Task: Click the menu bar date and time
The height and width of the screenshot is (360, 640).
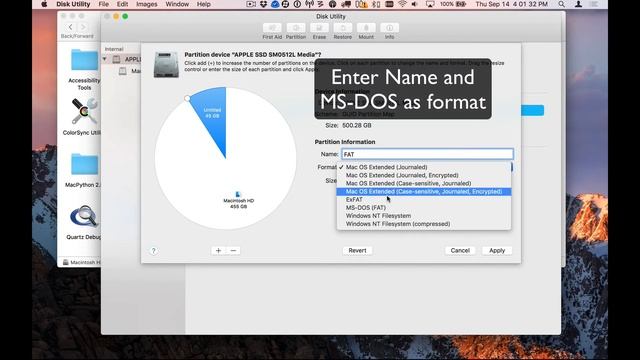Action: tap(511, 4)
